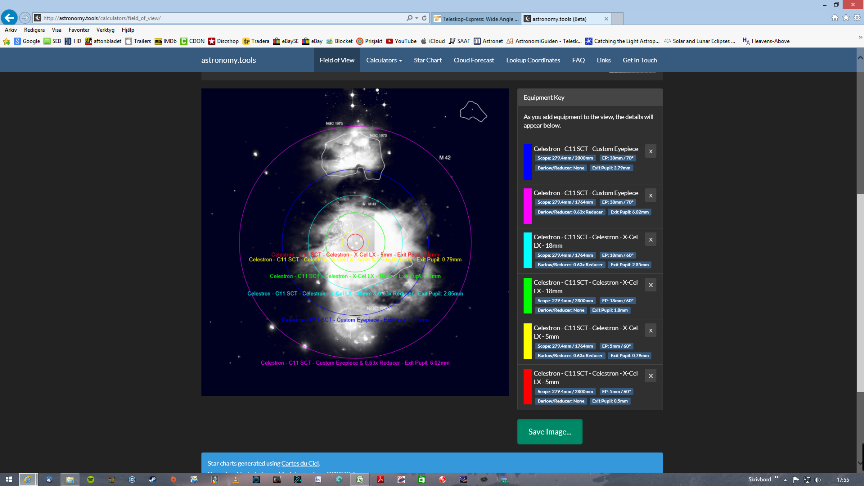Open the Steam icon in the taskbar
Image resolution: width=864 pixels, height=486 pixels.
pyautogui.click(x=152, y=479)
